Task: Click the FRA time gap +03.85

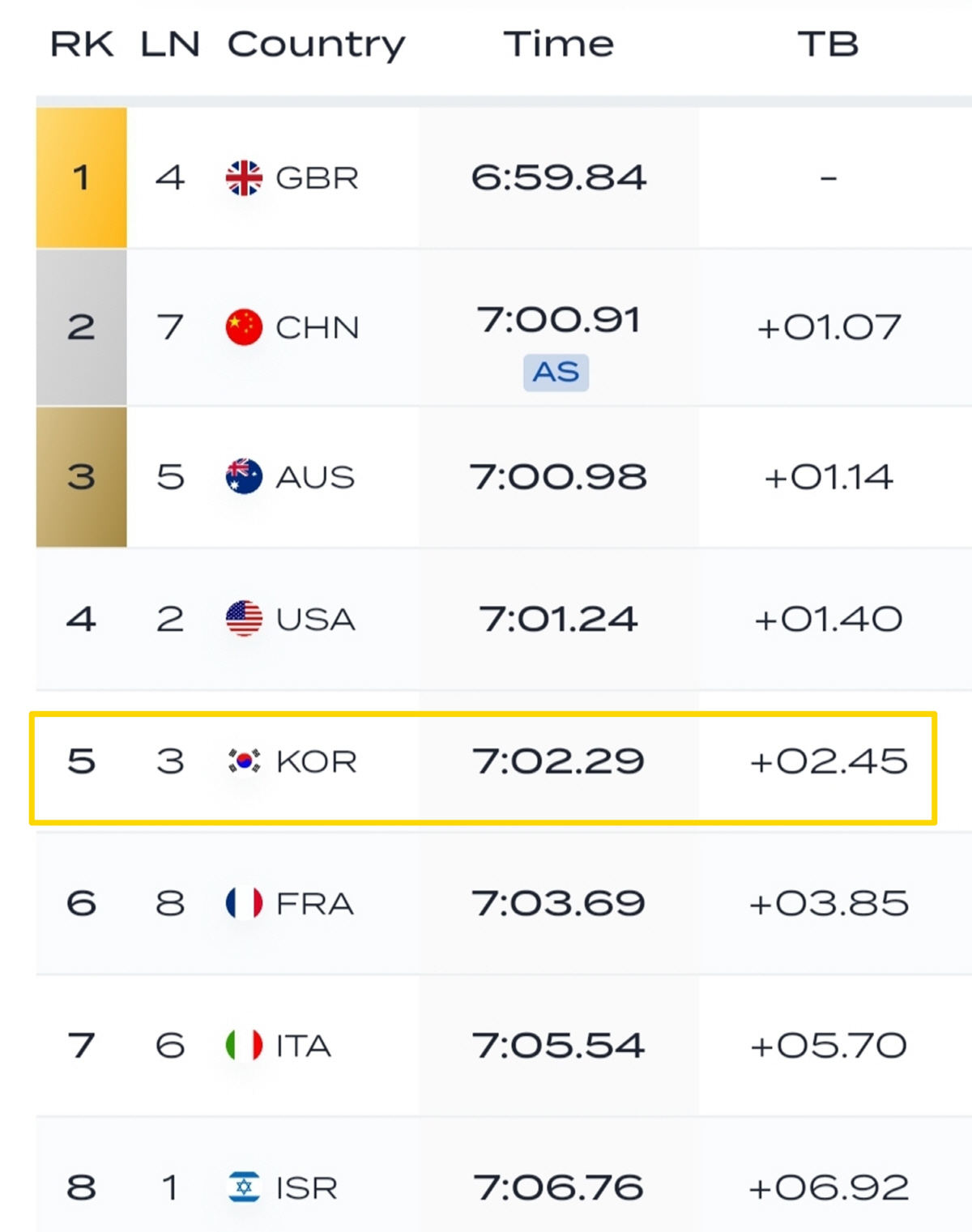Action: click(829, 903)
